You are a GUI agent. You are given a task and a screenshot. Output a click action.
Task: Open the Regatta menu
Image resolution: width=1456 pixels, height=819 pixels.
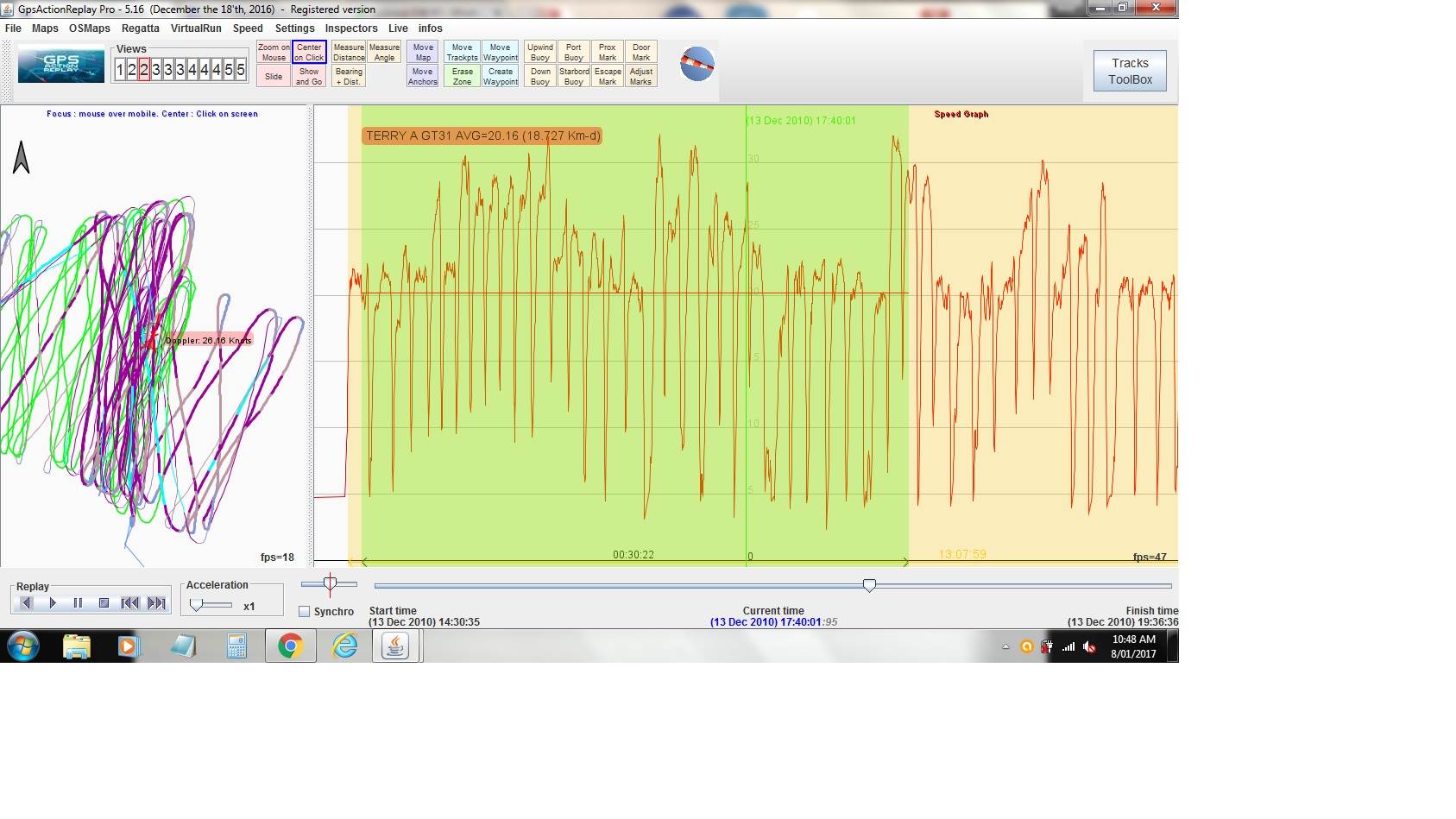tap(140, 28)
